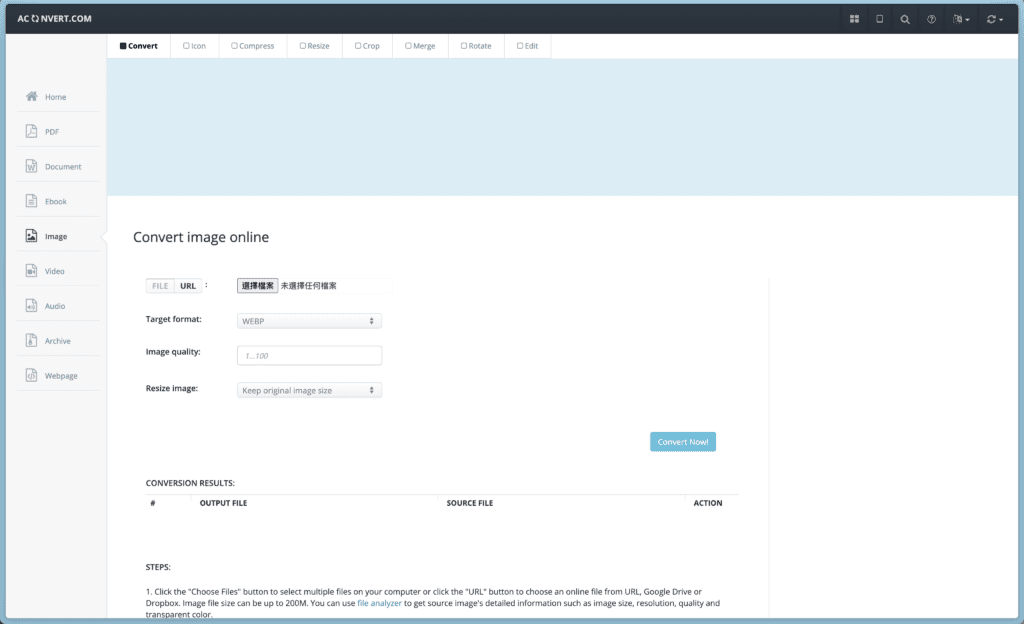The width and height of the screenshot is (1024, 624).
Task: Expand the Resize image dropdown
Action: pos(309,390)
